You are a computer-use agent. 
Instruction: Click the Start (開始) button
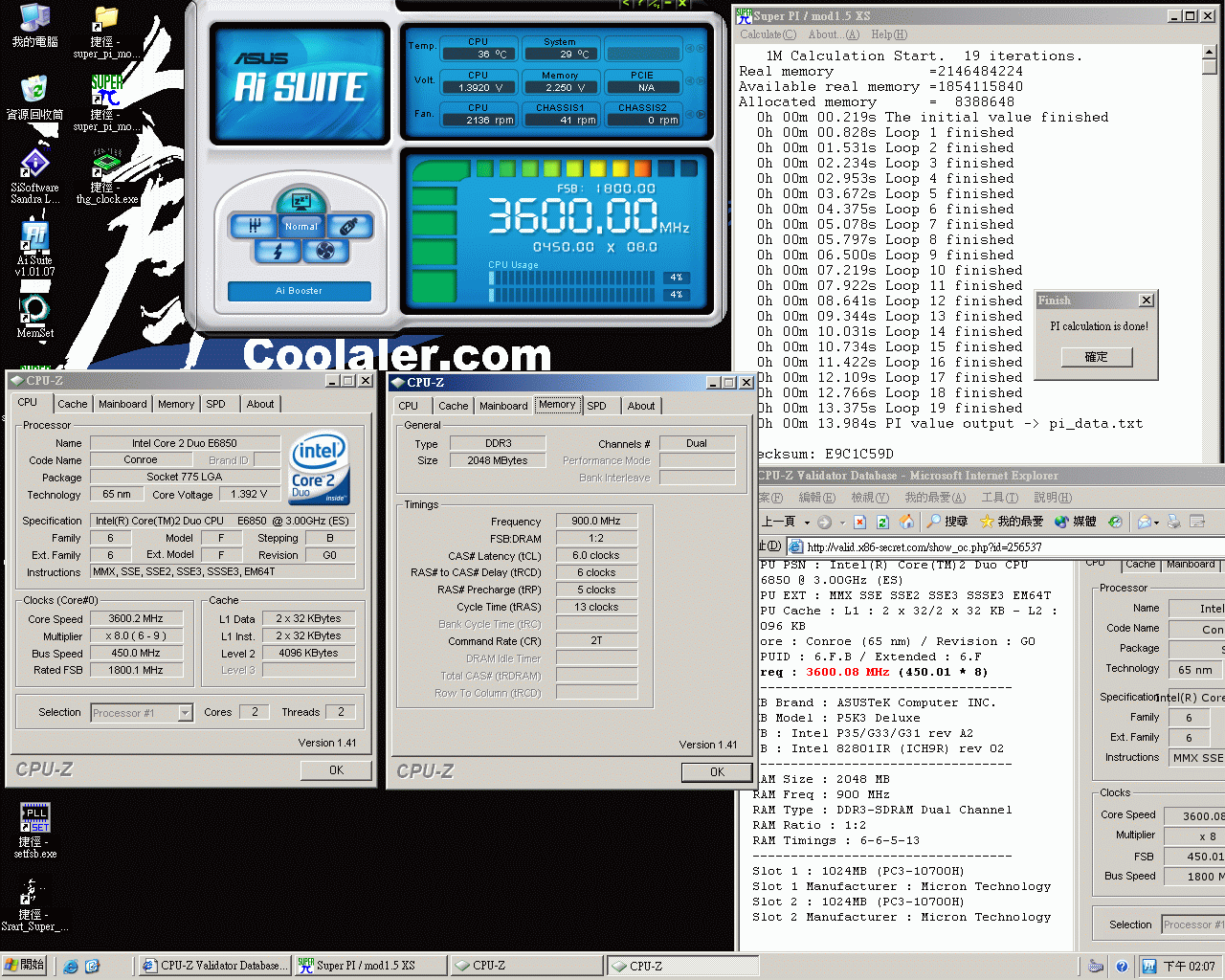[24, 966]
